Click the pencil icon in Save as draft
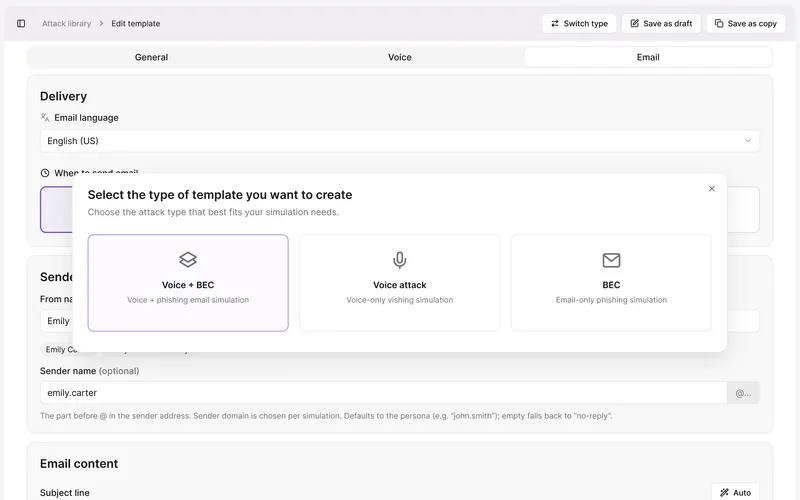The image size is (800, 500). click(634, 23)
